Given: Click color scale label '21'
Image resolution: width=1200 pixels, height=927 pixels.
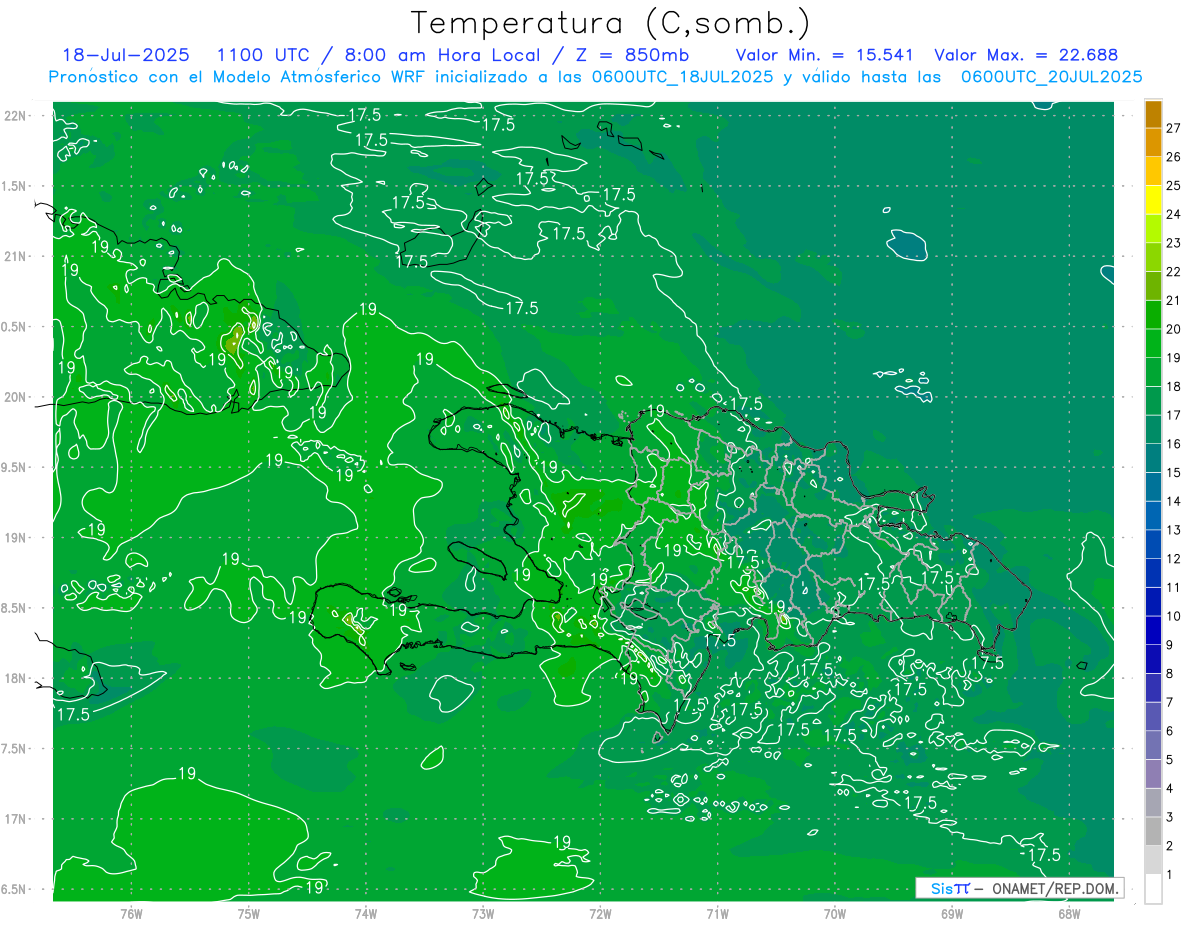Looking at the screenshot, I should pos(1173,301).
